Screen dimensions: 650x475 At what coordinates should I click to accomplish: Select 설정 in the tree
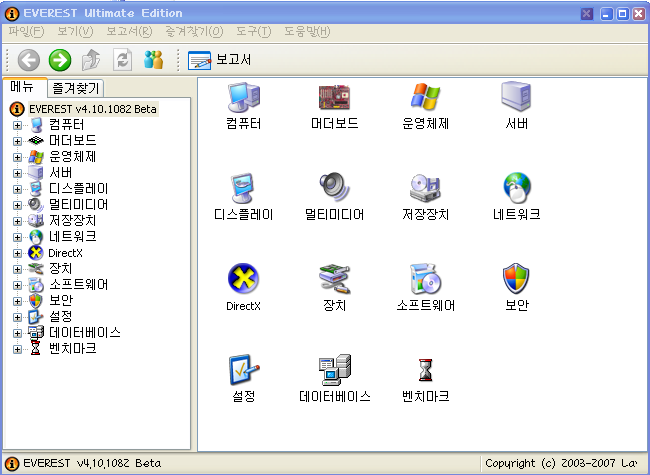(x=61, y=317)
